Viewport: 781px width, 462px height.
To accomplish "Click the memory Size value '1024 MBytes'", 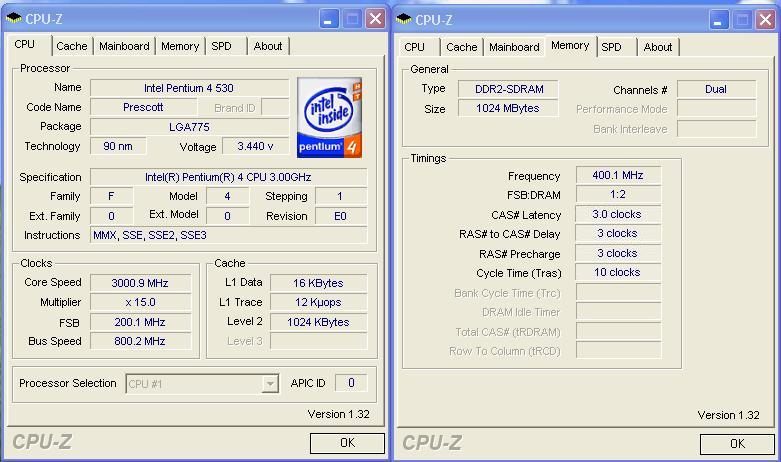I will pos(509,109).
